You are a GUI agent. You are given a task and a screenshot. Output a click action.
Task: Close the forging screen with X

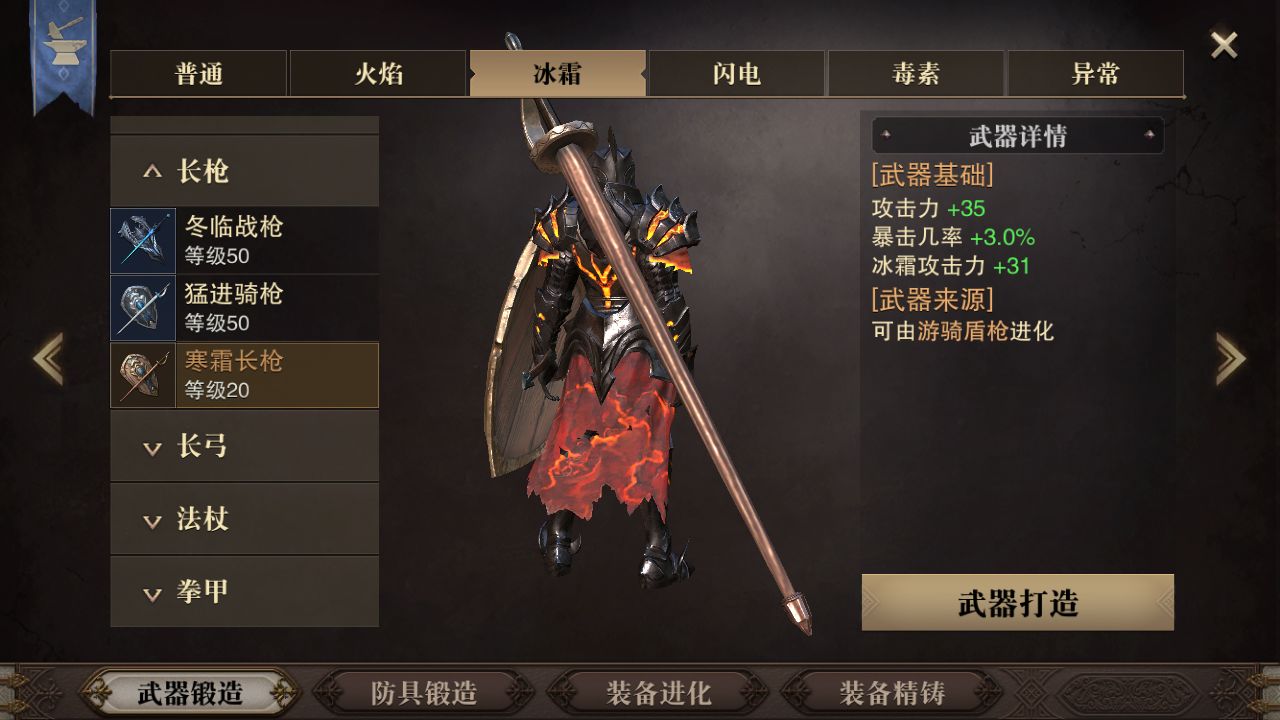(x=1224, y=45)
